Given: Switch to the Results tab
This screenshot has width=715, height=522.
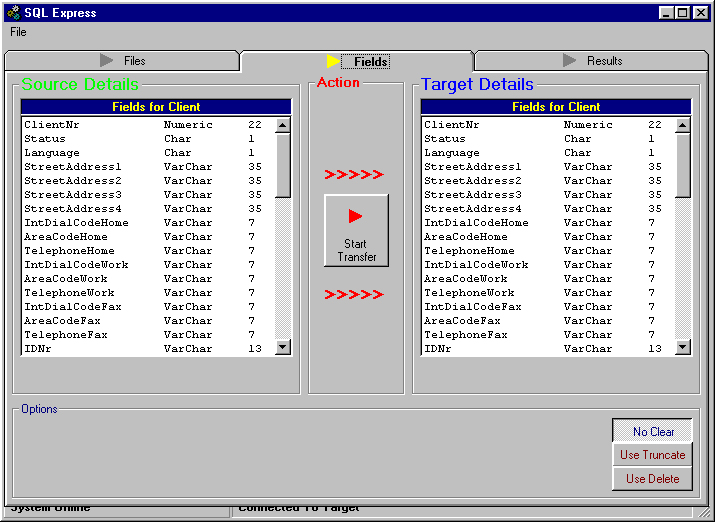Looking at the screenshot, I should pyautogui.click(x=593, y=61).
